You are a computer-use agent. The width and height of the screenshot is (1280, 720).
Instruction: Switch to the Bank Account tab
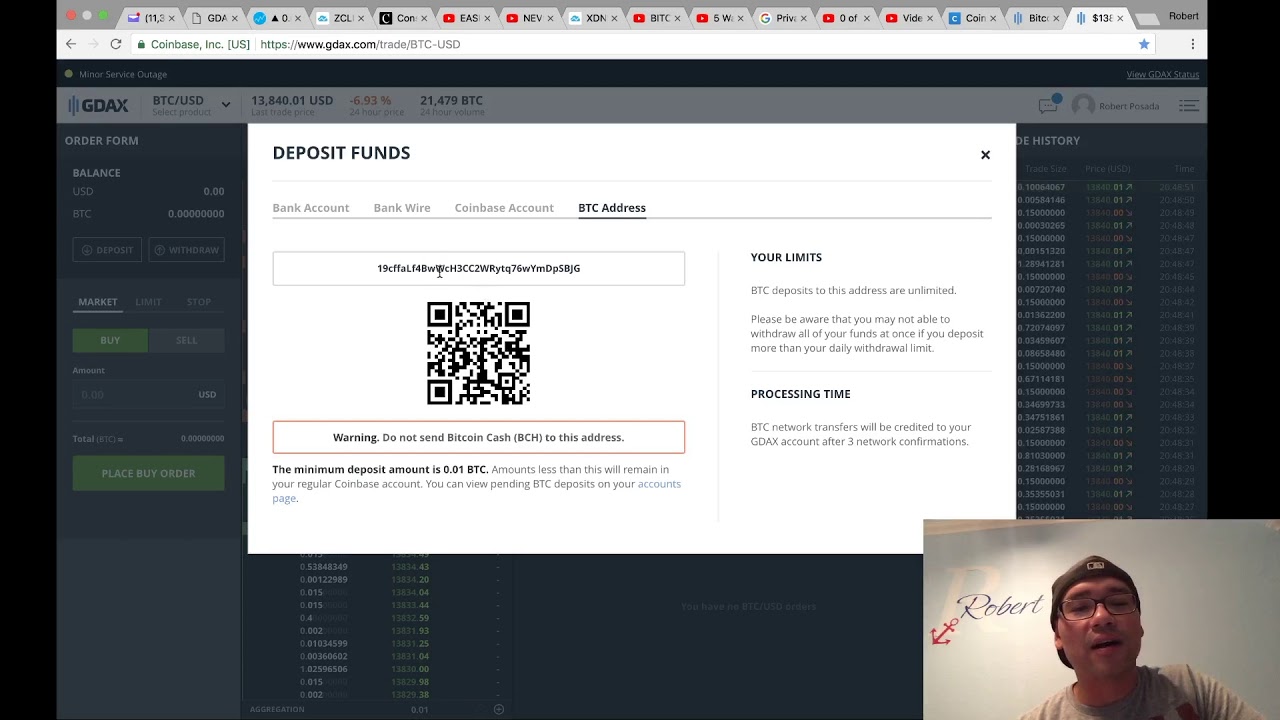pos(311,208)
